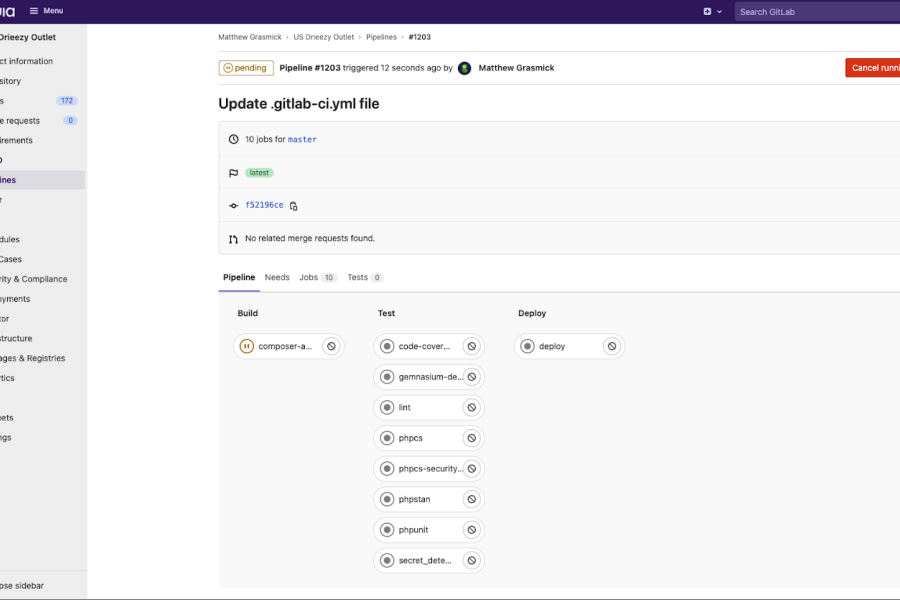Cancel the secret_dete... job
The width and height of the screenshot is (900, 600).
[472, 560]
